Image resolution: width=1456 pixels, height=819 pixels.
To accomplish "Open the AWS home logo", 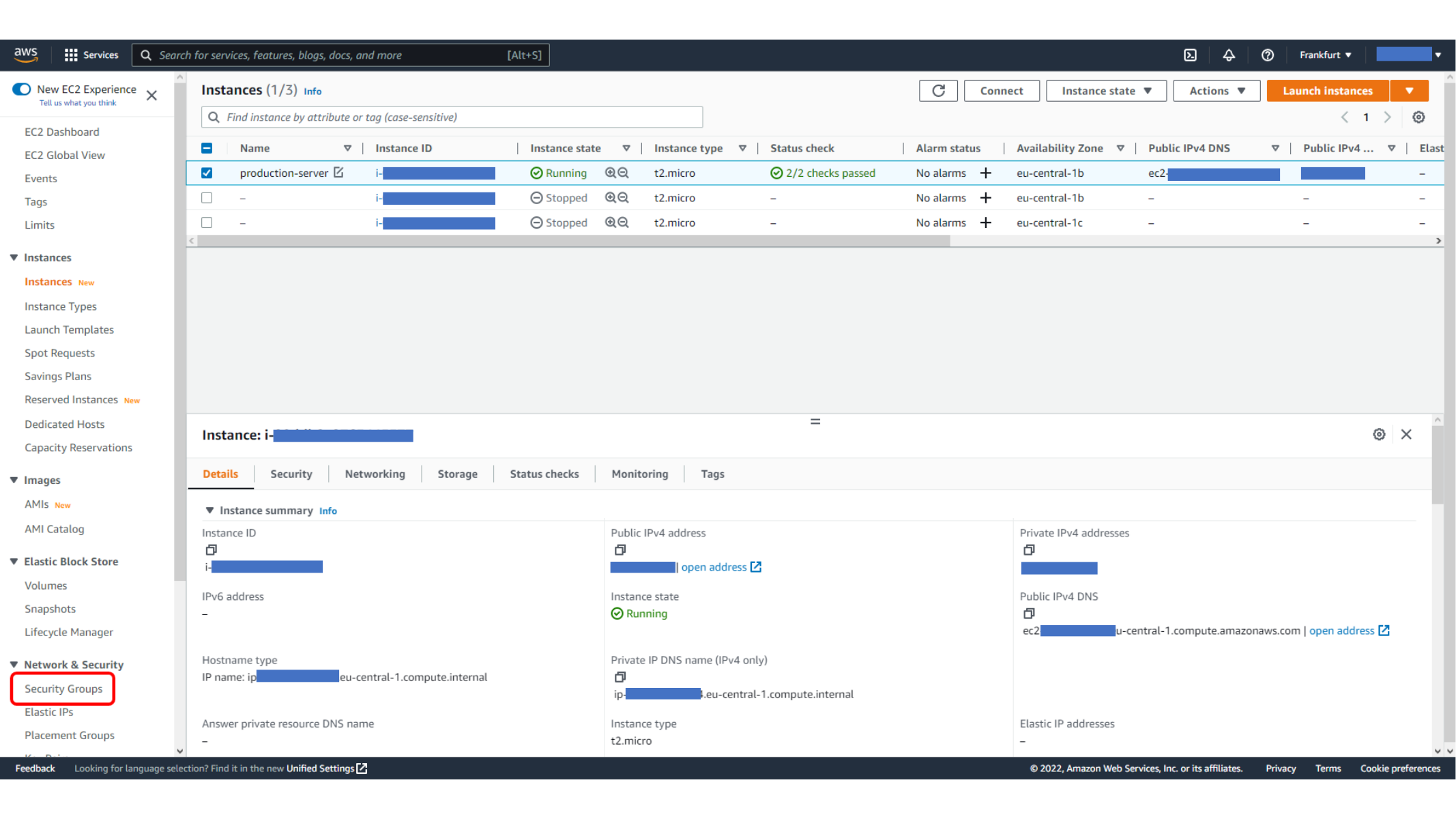I will click(26, 55).
